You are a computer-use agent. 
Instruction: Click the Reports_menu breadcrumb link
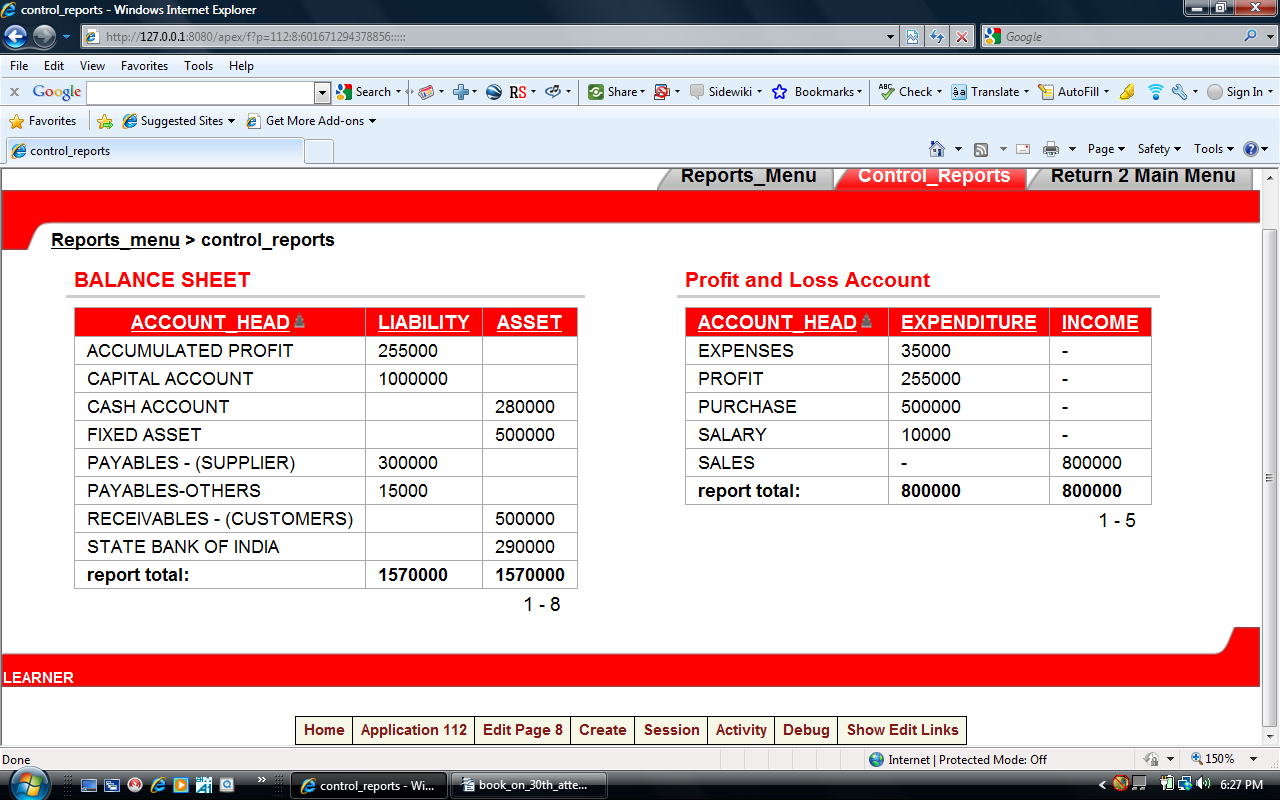click(x=115, y=240)
